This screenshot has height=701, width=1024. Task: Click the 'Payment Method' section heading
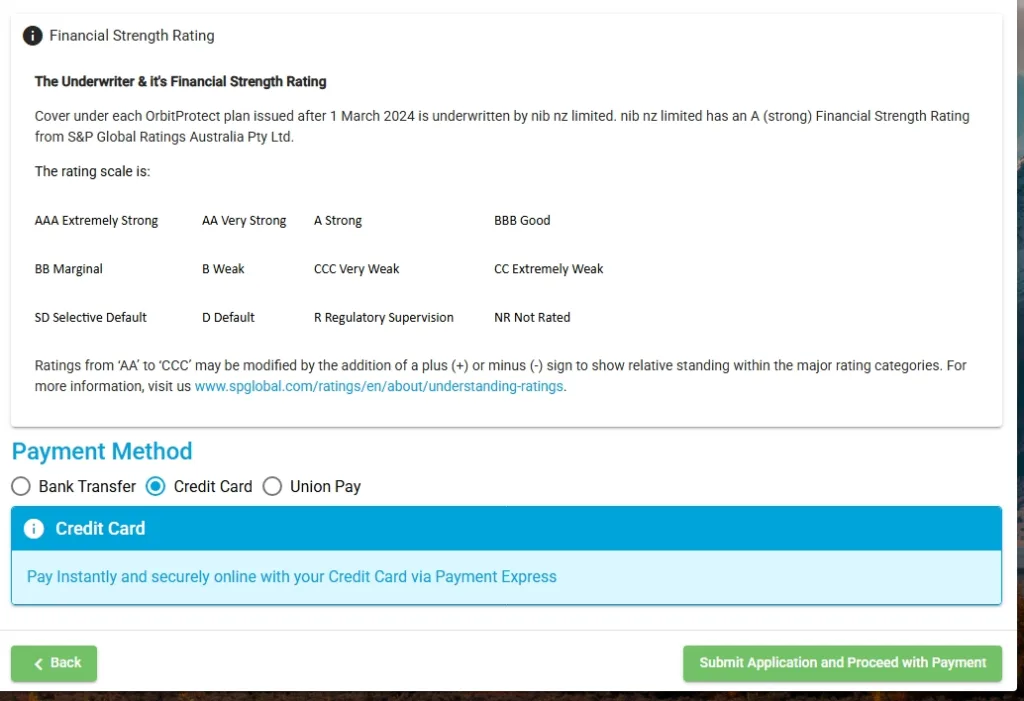tap(102, 451)
